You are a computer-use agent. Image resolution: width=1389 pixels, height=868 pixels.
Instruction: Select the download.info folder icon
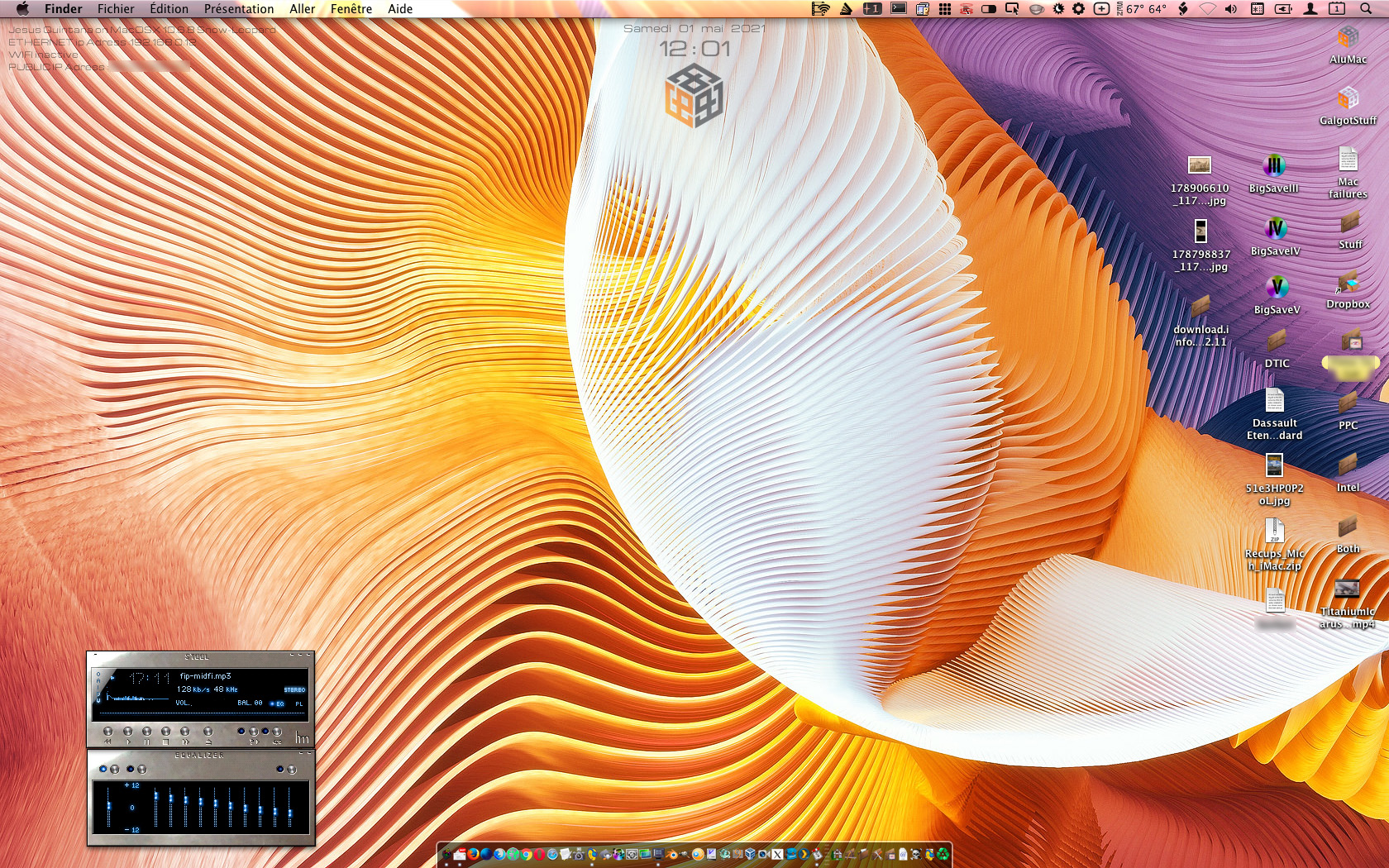[x=1200, y=307]
